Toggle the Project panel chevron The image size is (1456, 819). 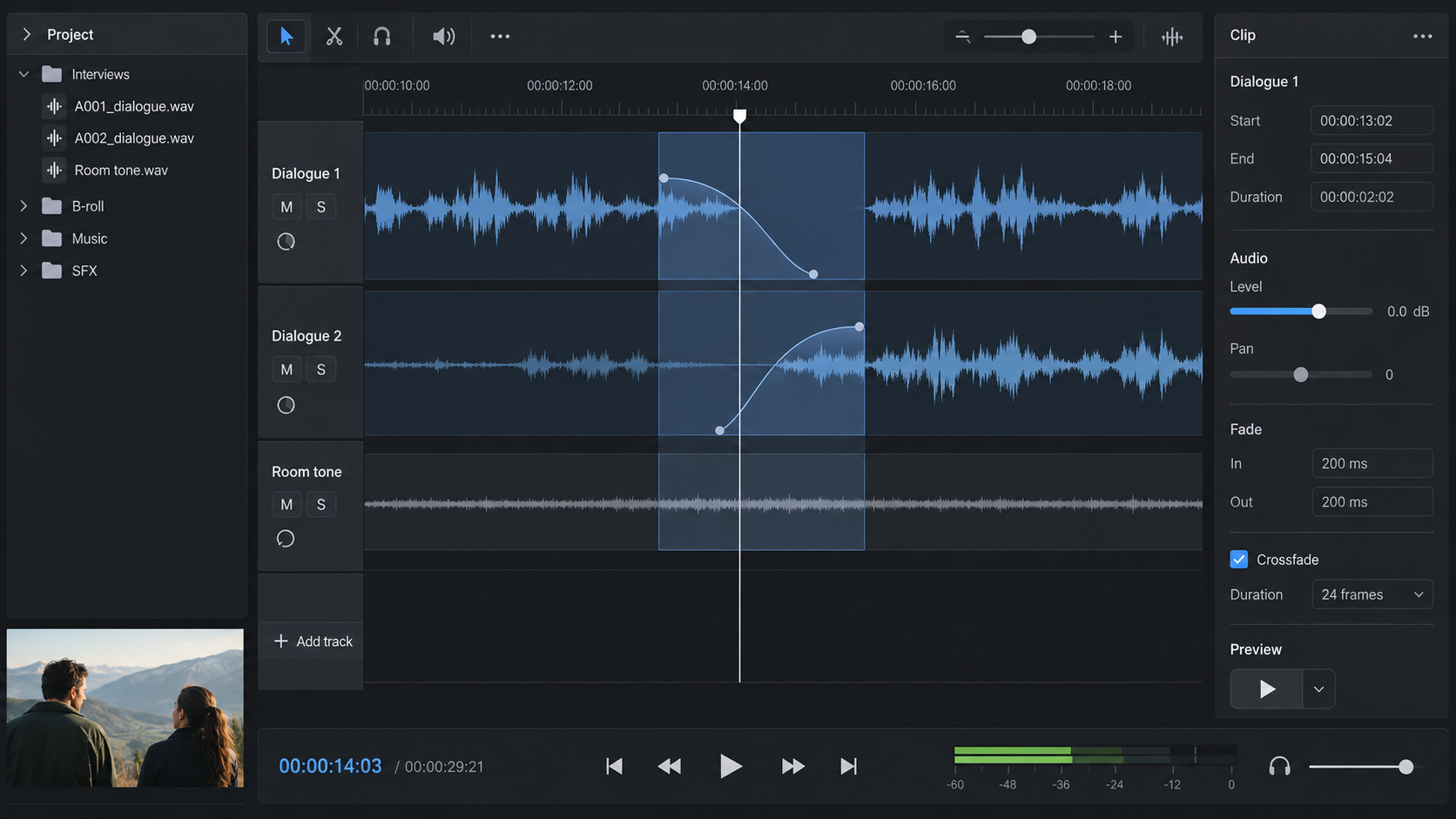[x=27, y=34]
